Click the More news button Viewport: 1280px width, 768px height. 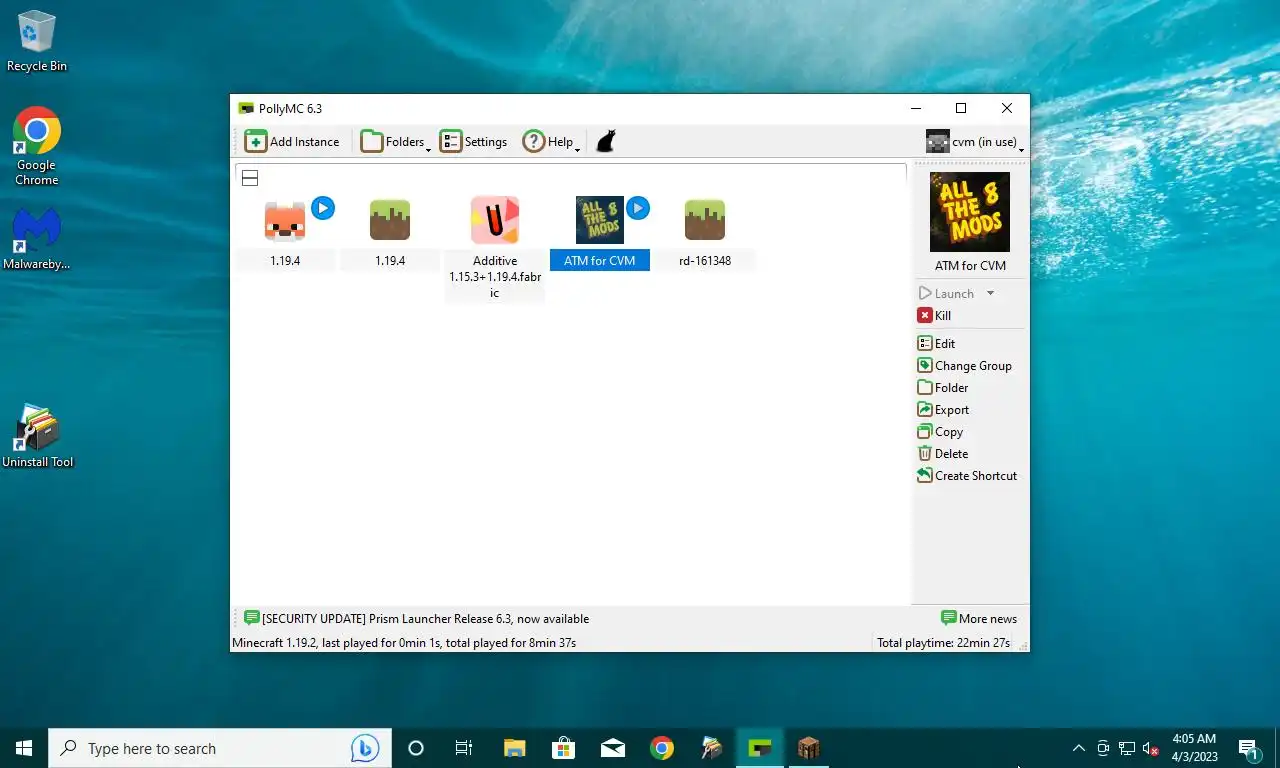979,619
